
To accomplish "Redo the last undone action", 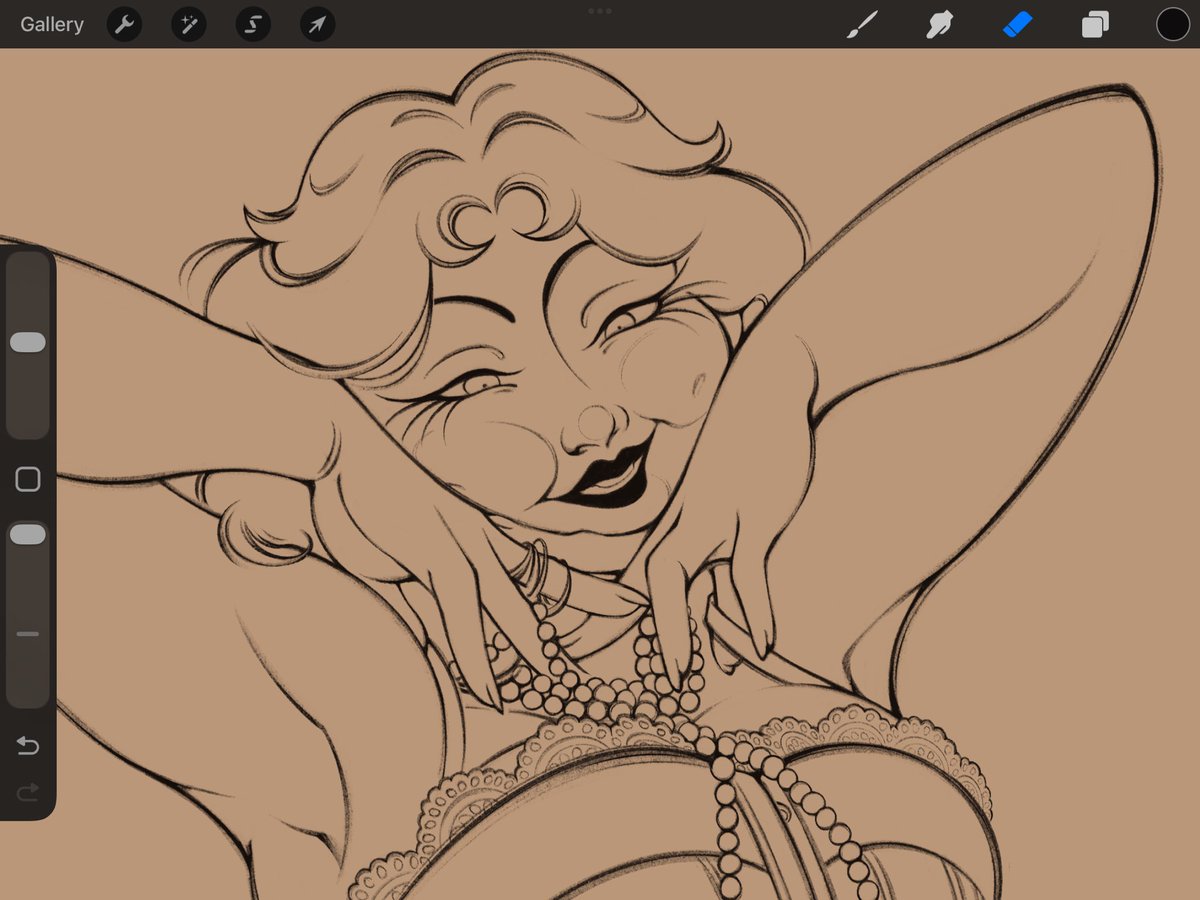I will [x=28, y=792].
